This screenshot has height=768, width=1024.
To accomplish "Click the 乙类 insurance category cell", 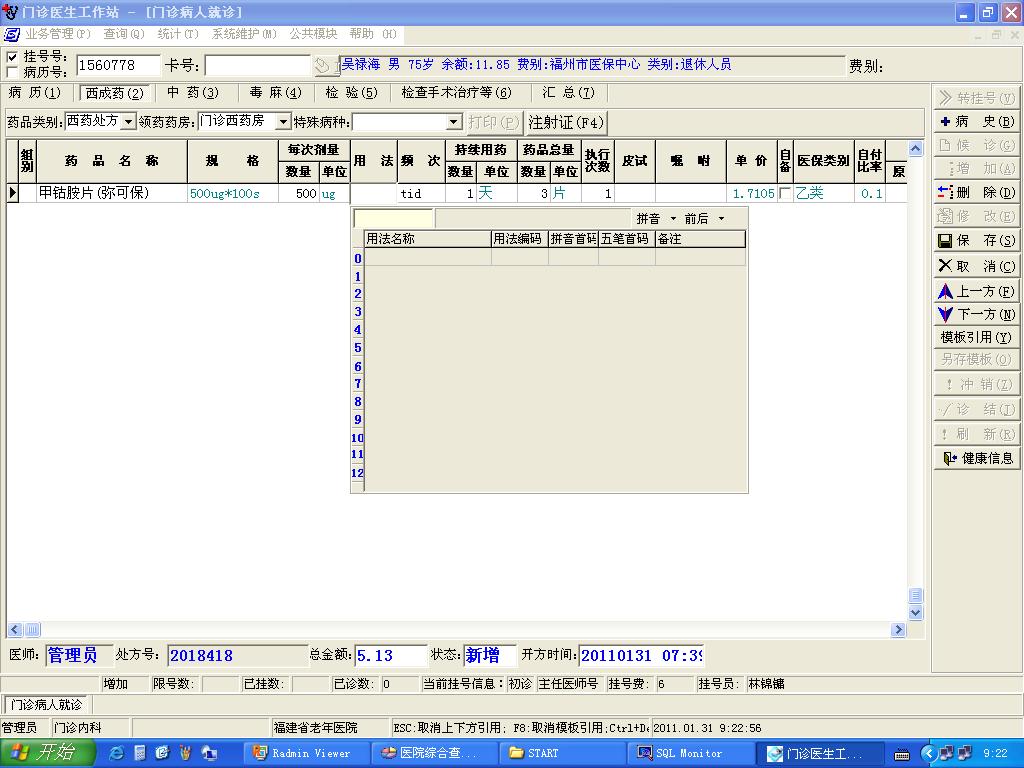I will click(823, 193).
